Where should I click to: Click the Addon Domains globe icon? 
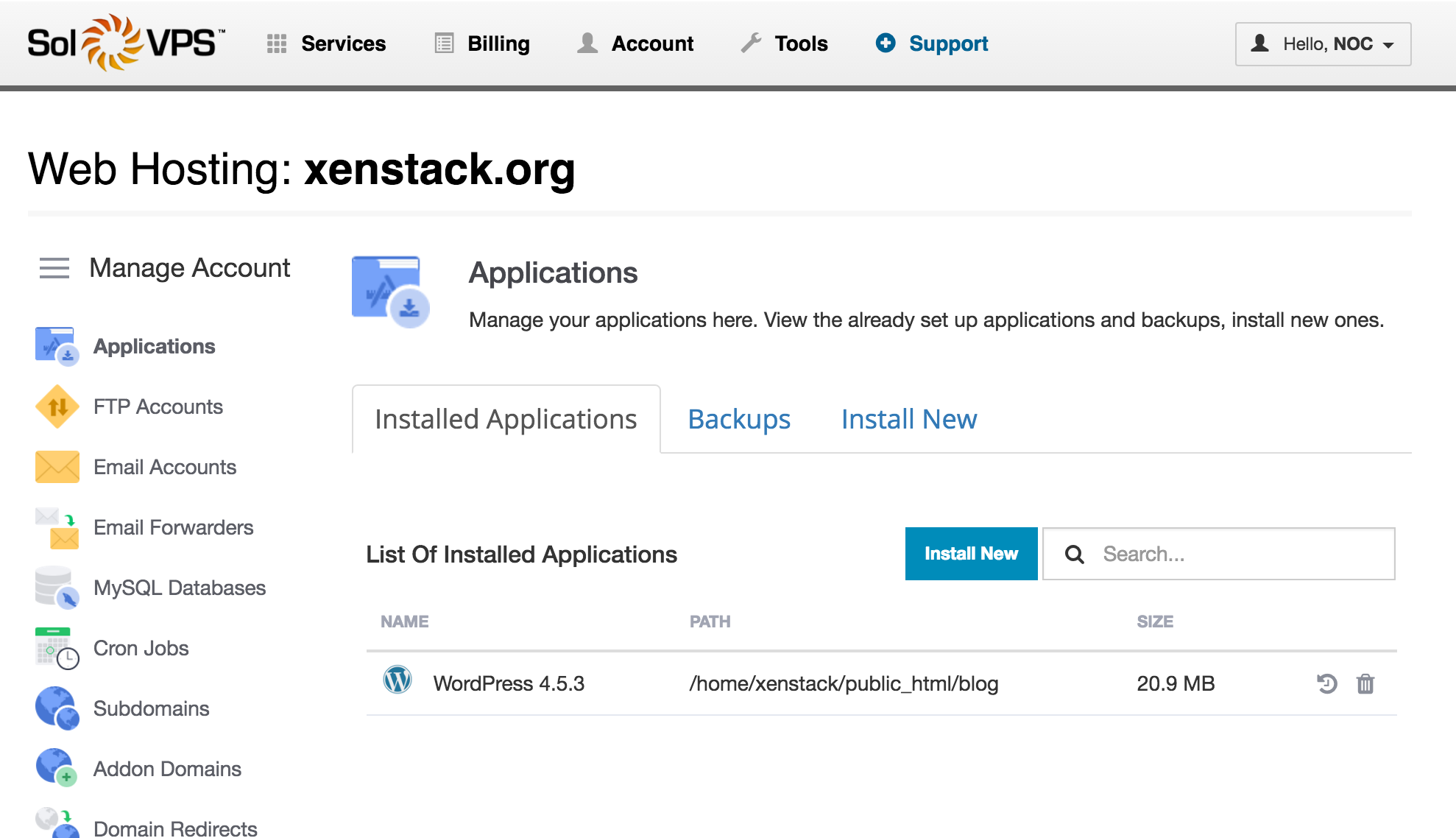click(x=57, y=768)
